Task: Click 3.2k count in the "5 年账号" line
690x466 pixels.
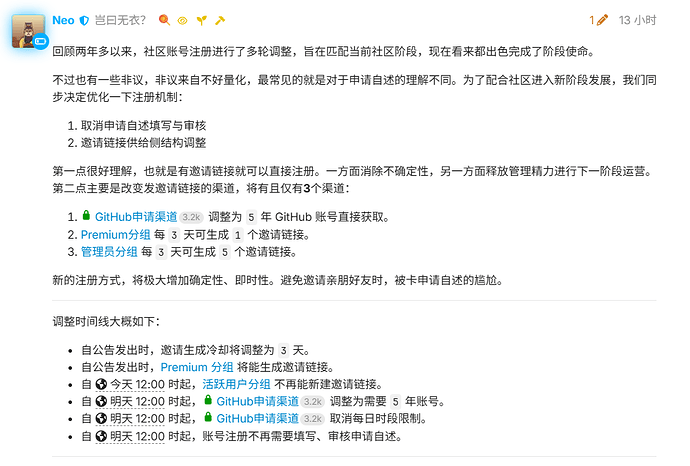Action: coord(313,402)
